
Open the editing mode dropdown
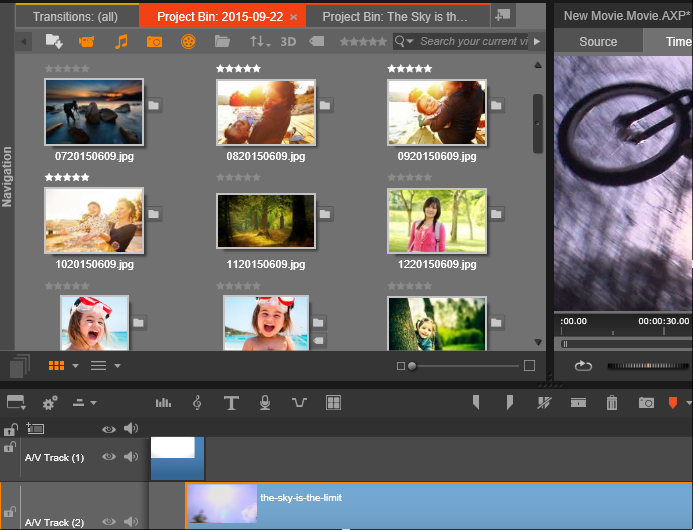(x=84, y=403)
